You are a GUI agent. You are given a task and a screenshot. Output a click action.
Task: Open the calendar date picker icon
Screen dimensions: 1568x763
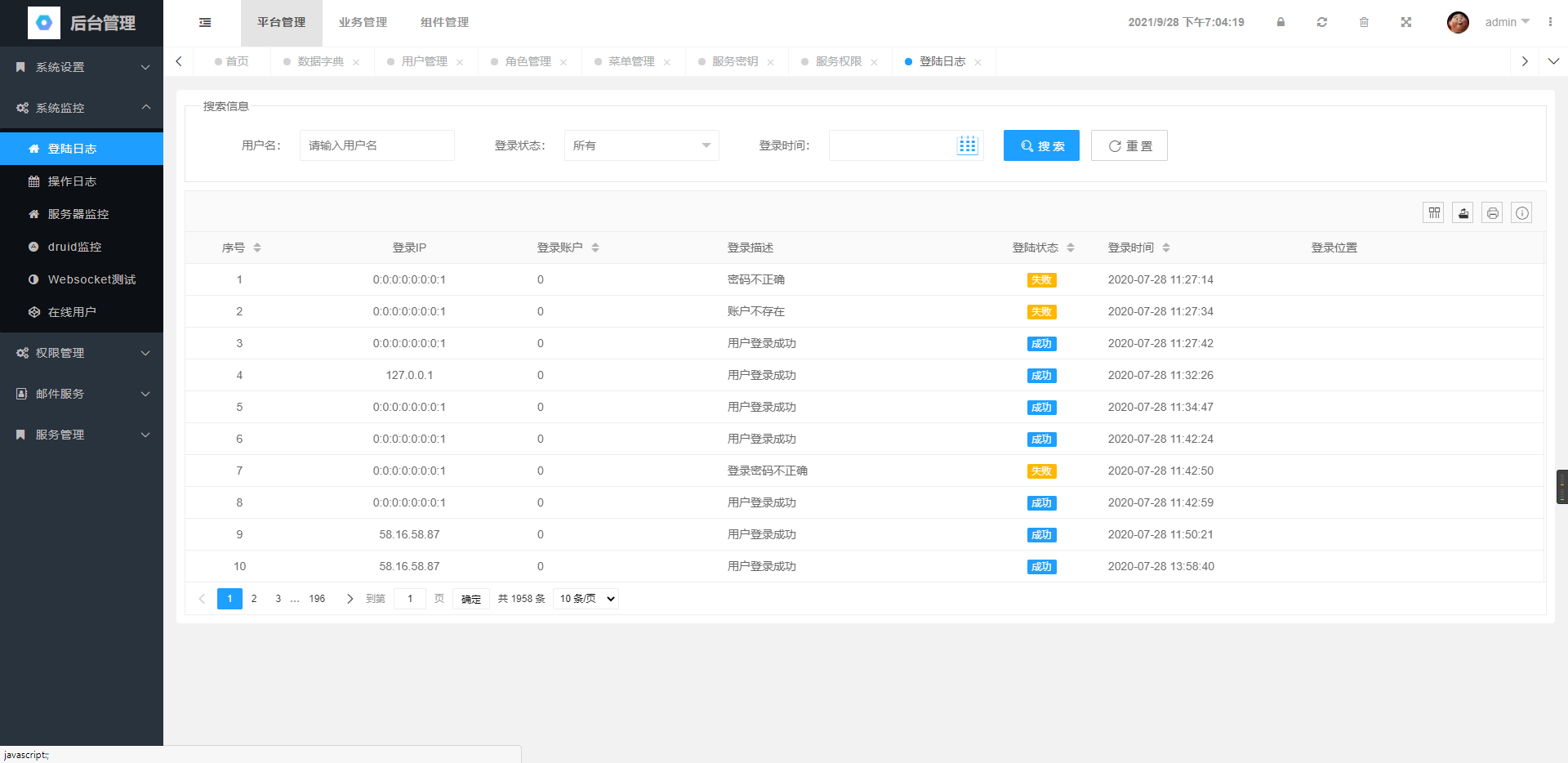click(x=968, y=145)
